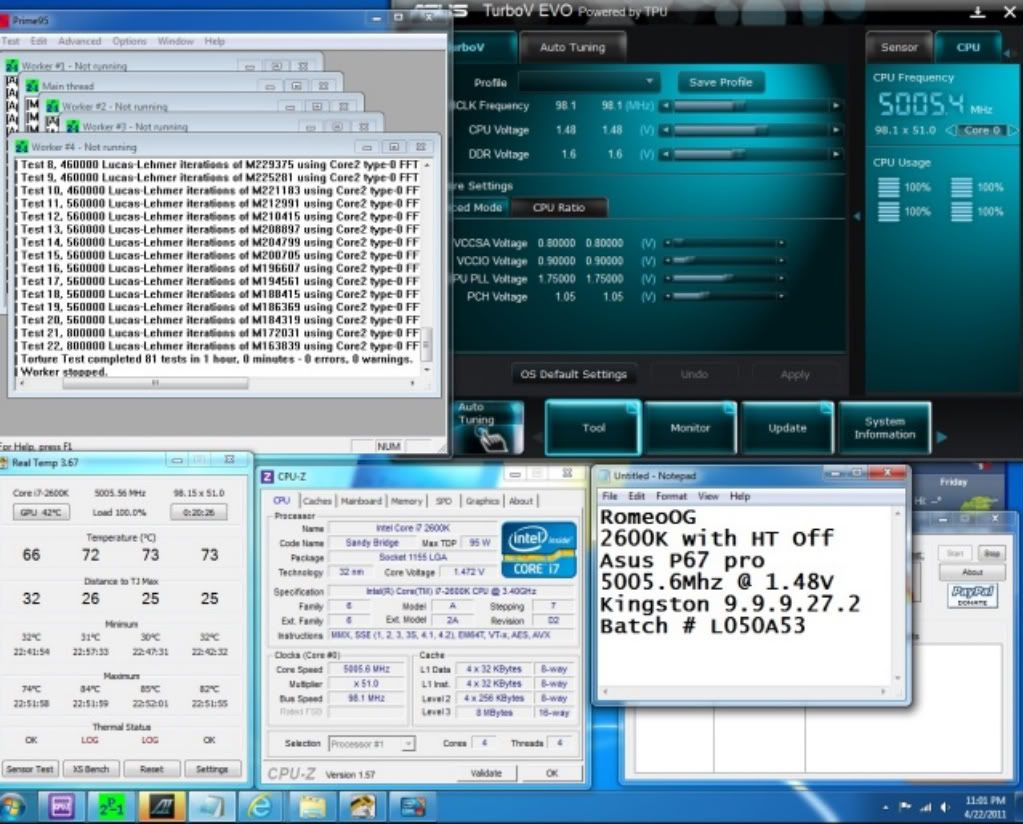1023x824 pixels.
Task: Launch Internet Explorer from the taskbar
Action: (260, 808)
